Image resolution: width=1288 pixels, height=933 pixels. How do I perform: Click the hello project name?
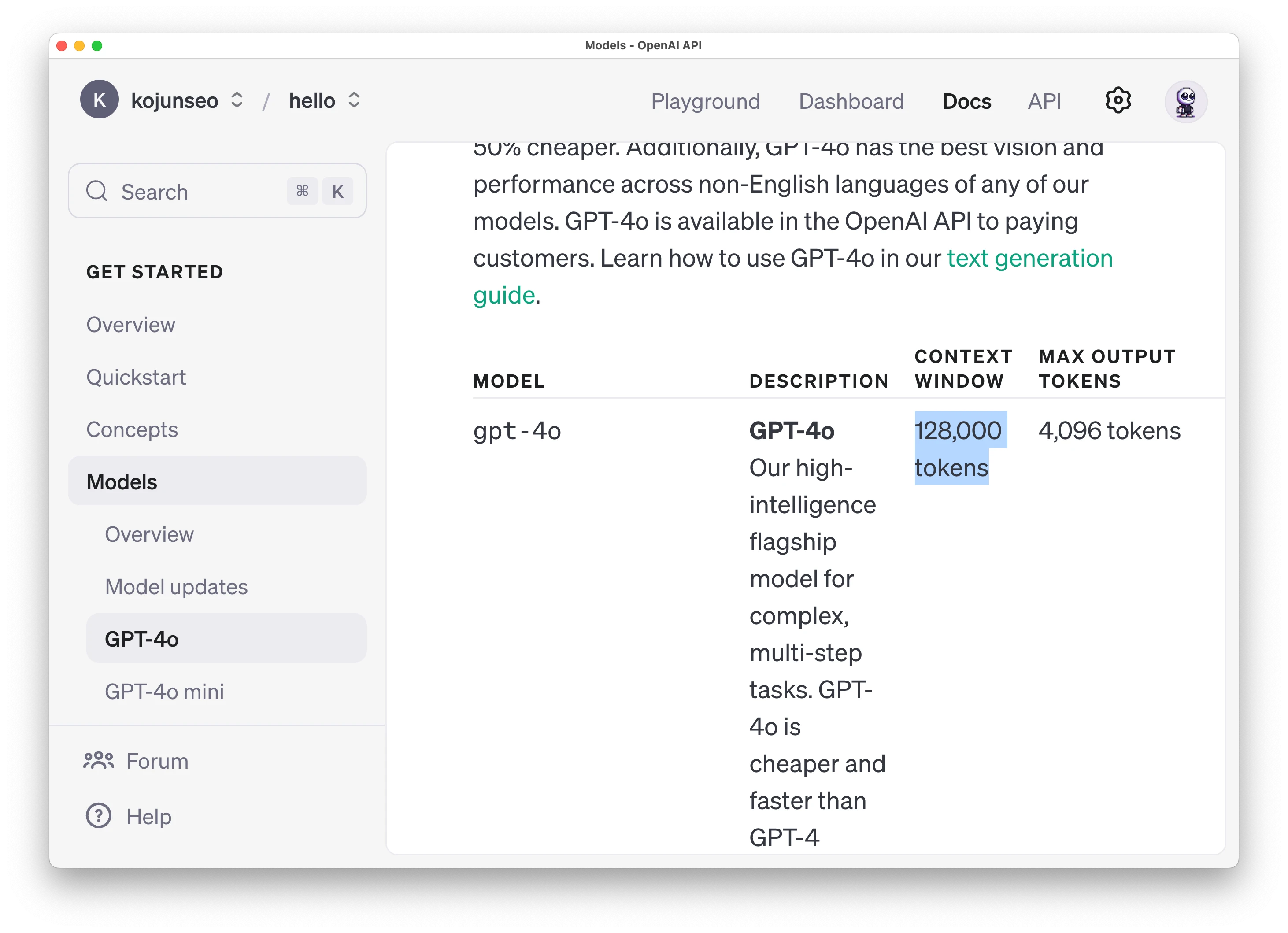point(312,101)
